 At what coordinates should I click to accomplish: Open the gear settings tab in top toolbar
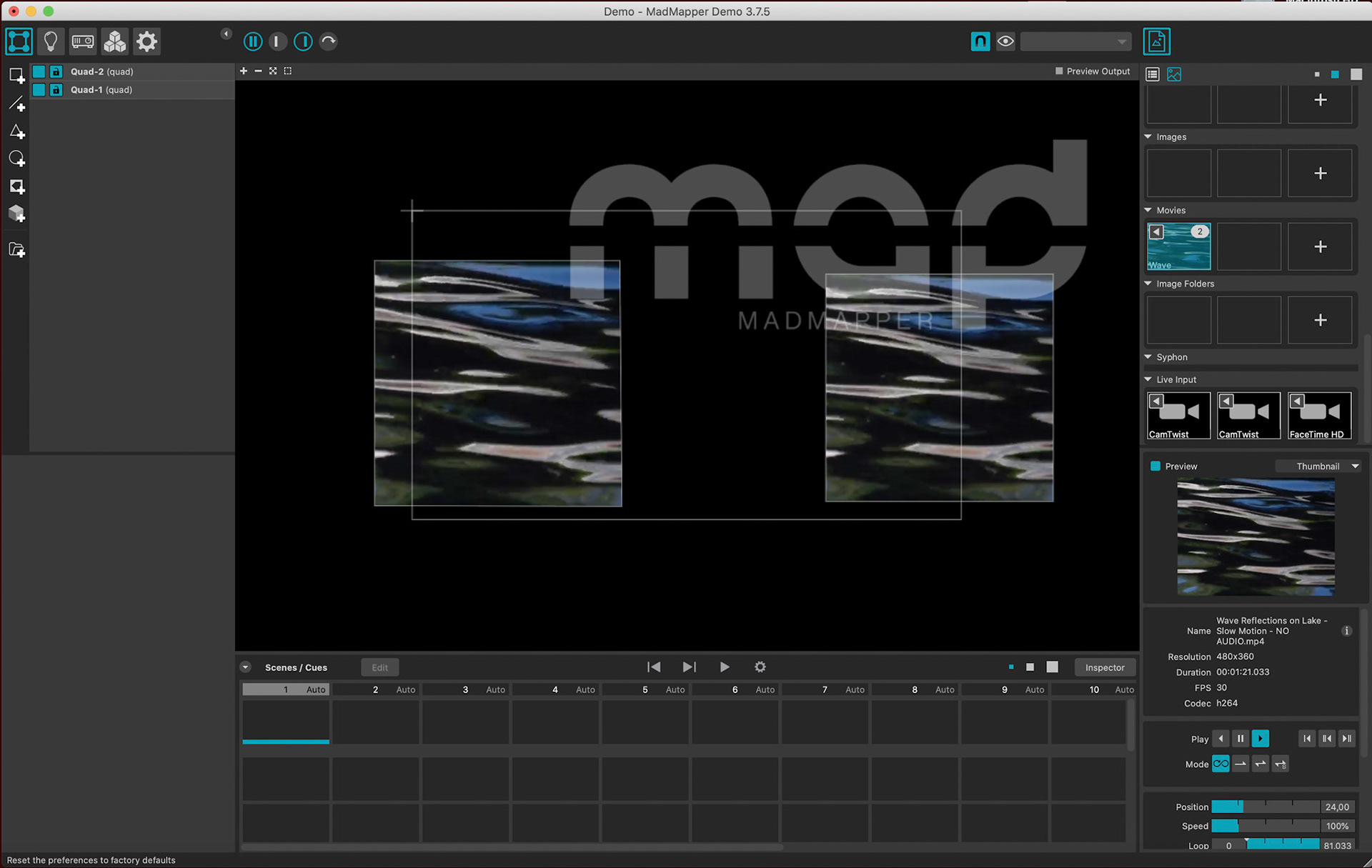tap(146, 41)
